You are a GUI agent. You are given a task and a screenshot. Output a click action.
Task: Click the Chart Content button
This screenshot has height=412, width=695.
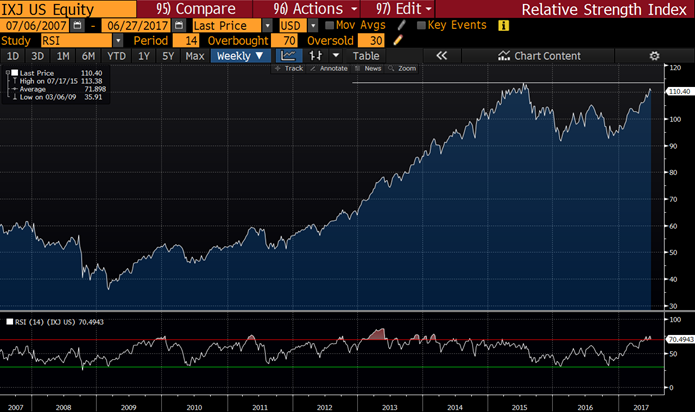pos(540,56)
